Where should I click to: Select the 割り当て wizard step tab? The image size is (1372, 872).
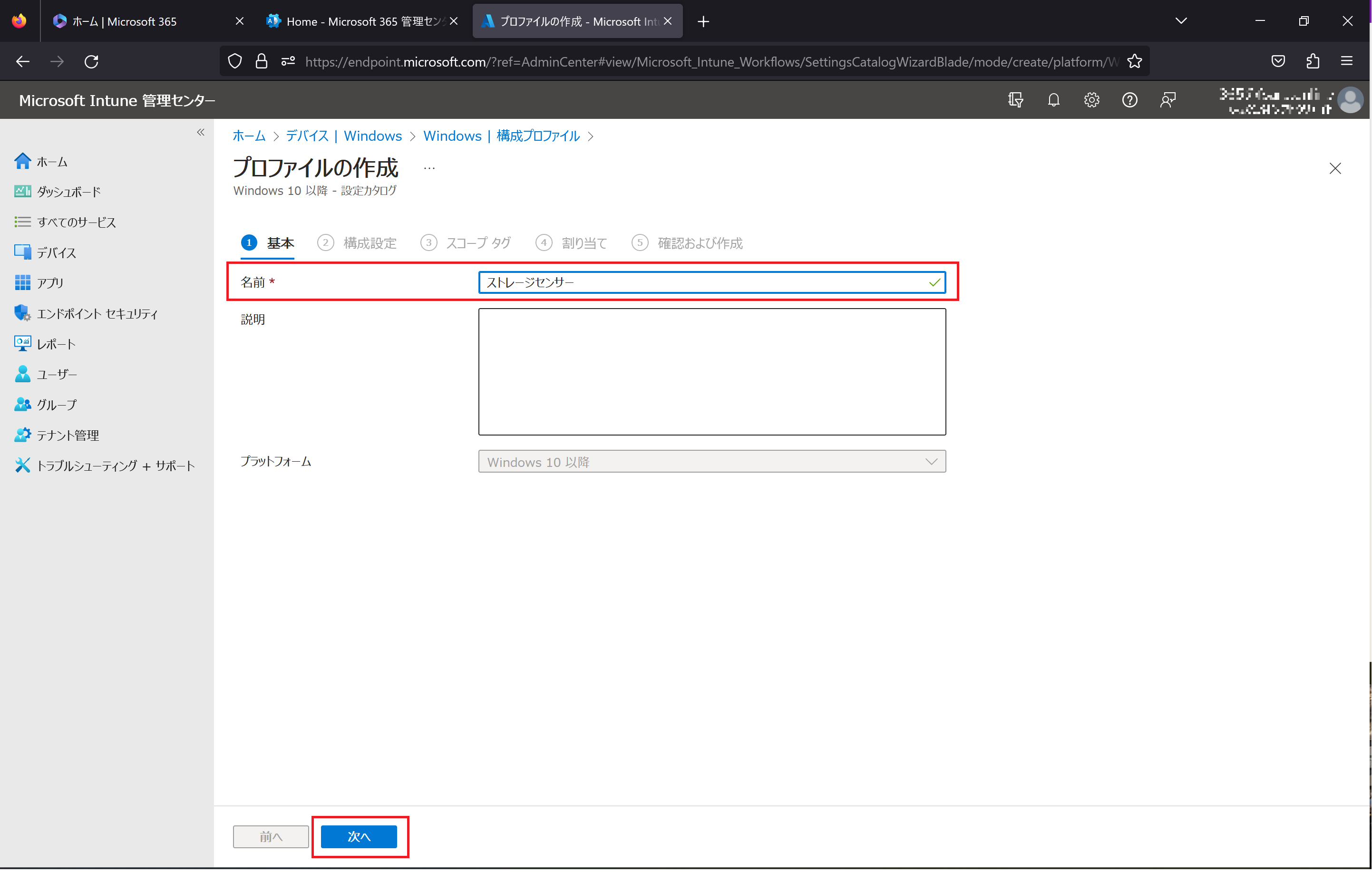point(572,243)
